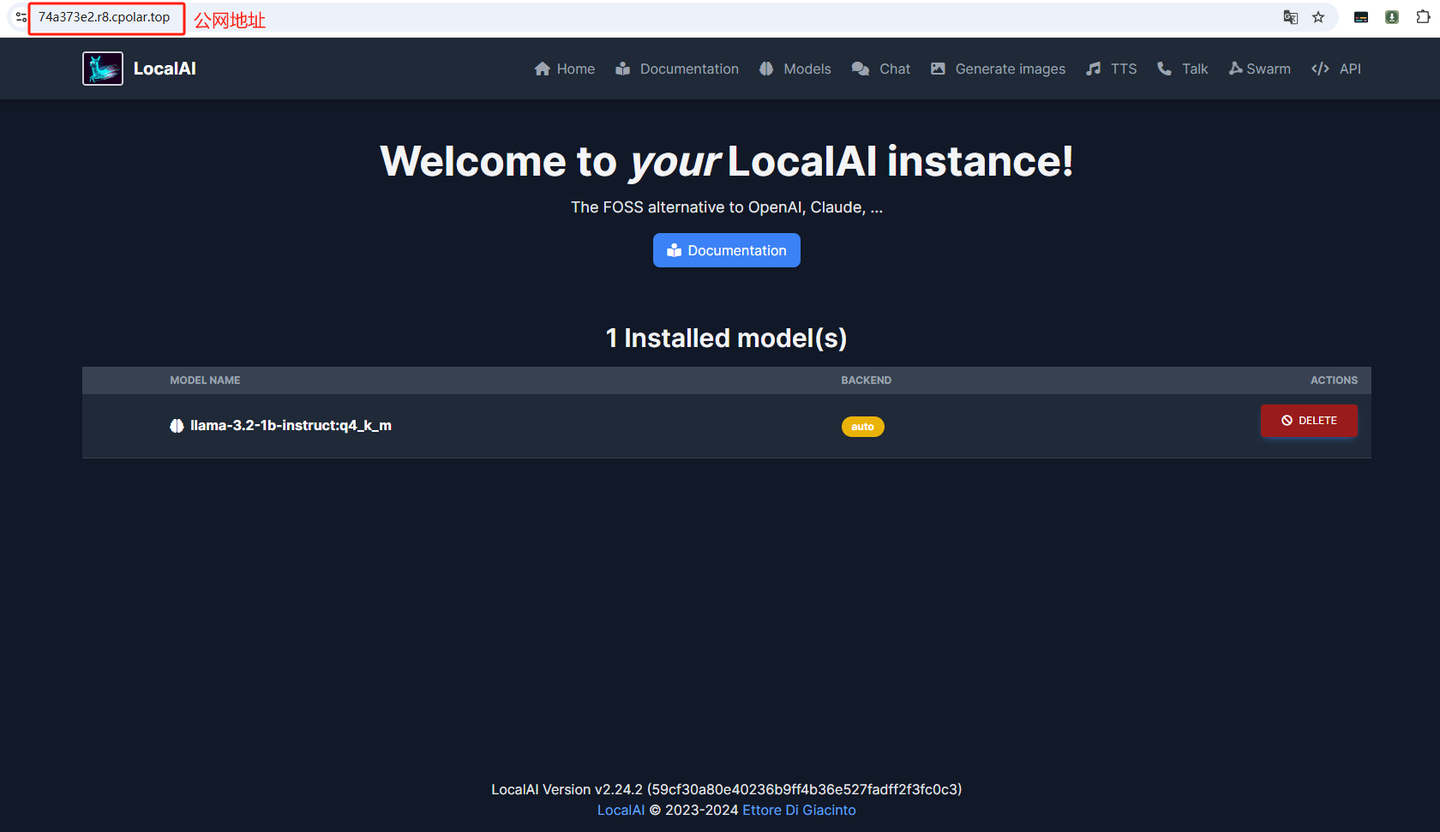Open TTS via the music note icon
1440x832 pixels.
(x=1092, y=68)
